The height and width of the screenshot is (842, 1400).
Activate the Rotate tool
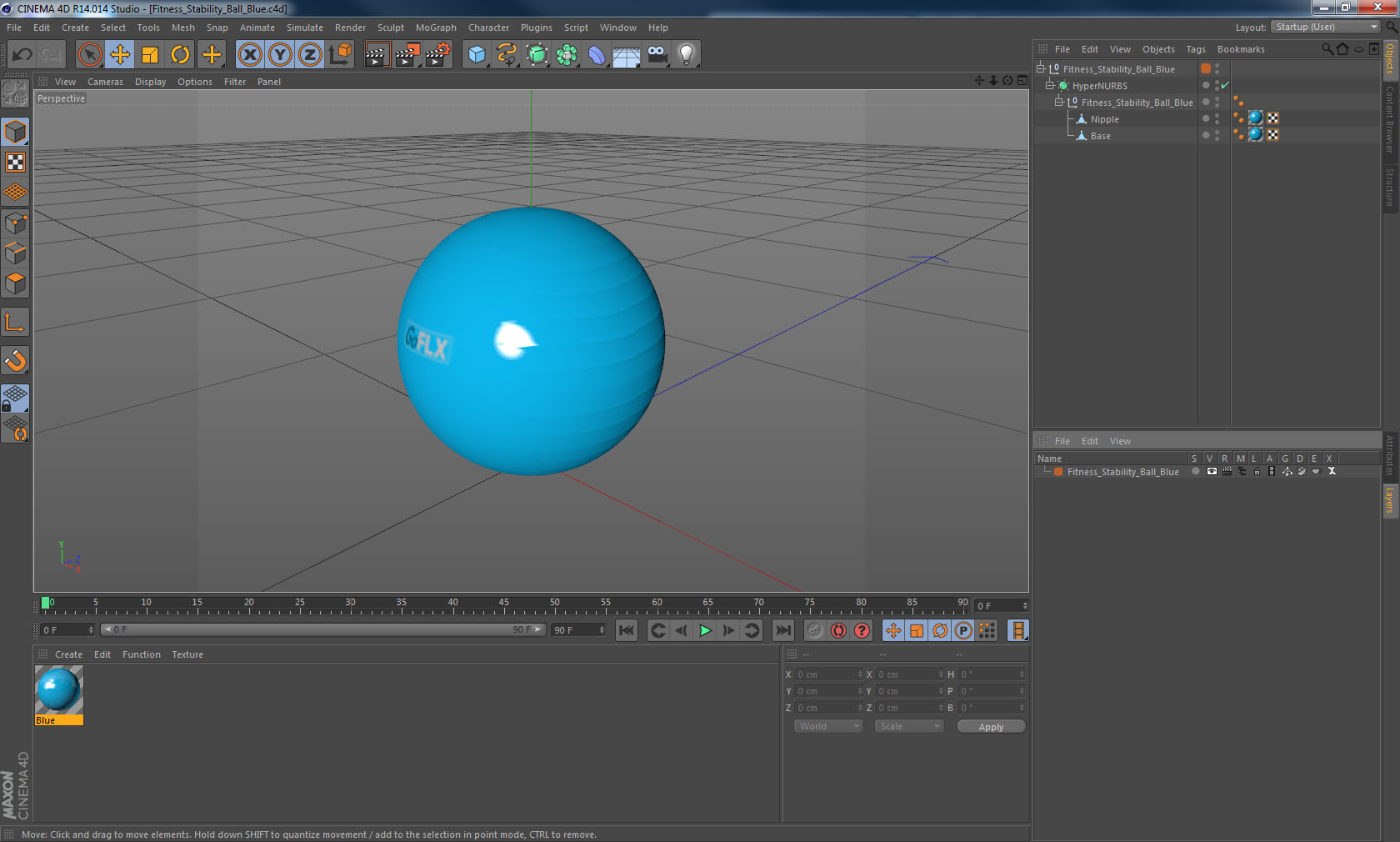point(180,55)
